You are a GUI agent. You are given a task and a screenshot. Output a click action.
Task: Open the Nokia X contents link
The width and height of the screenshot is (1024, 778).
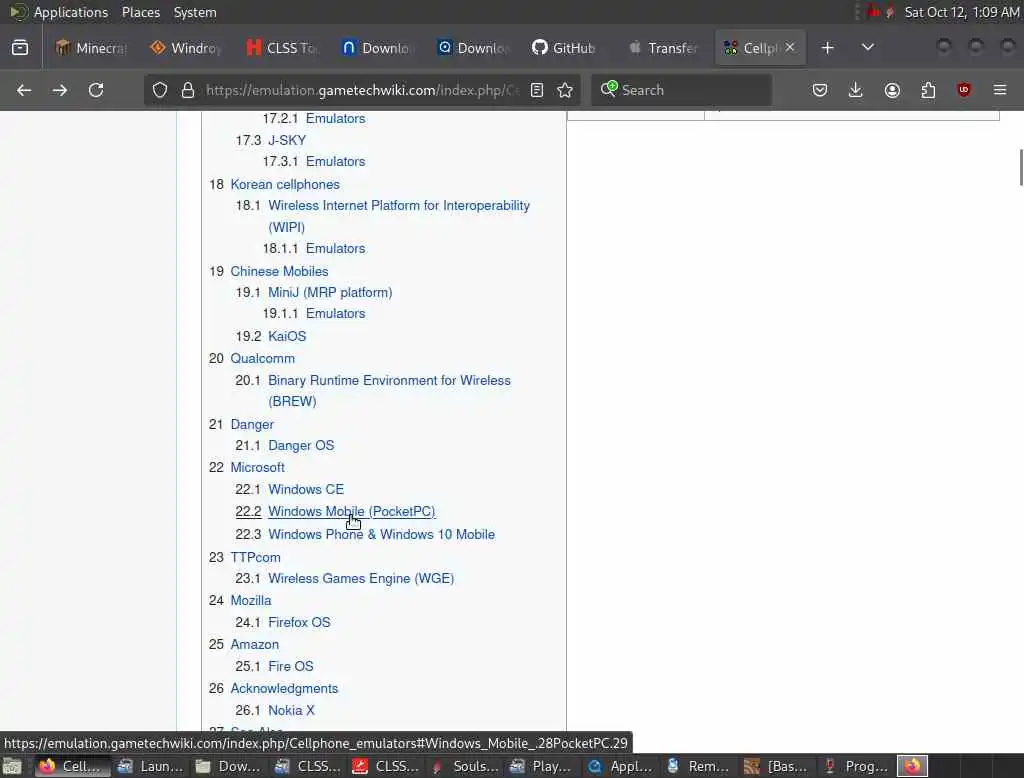tap(291, 711)
